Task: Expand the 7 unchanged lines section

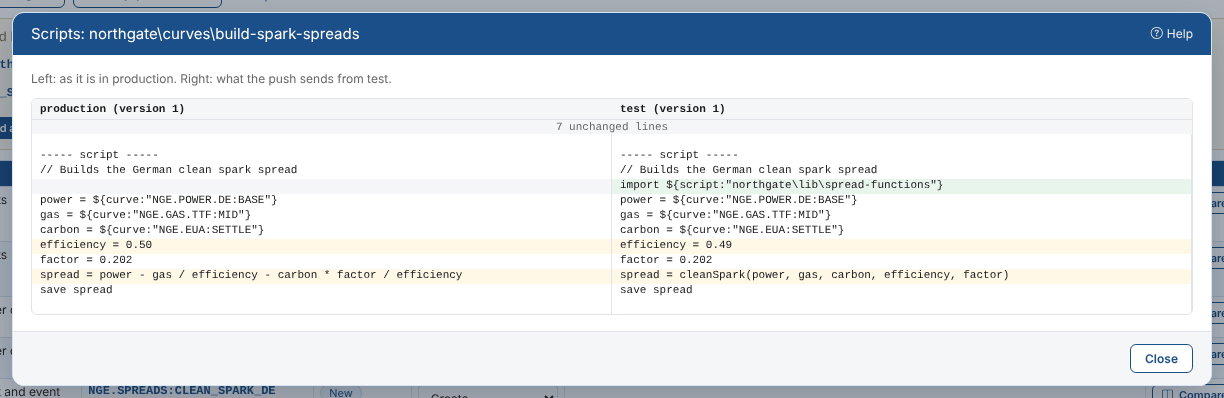Action: pyautogui.click(x=611, y=127)
